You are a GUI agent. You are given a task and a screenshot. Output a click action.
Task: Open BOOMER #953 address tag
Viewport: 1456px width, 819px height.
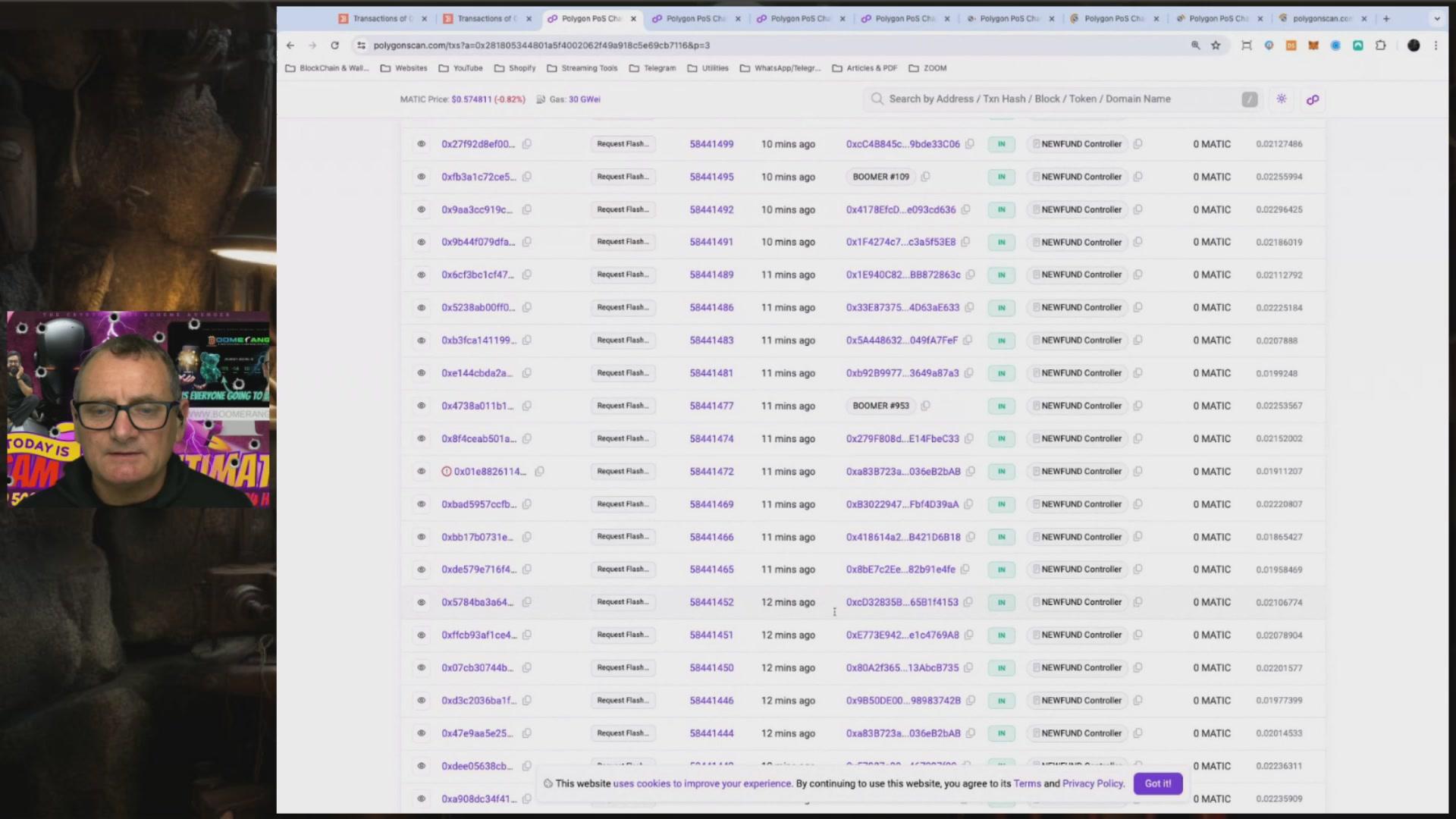tap(880, 406)
